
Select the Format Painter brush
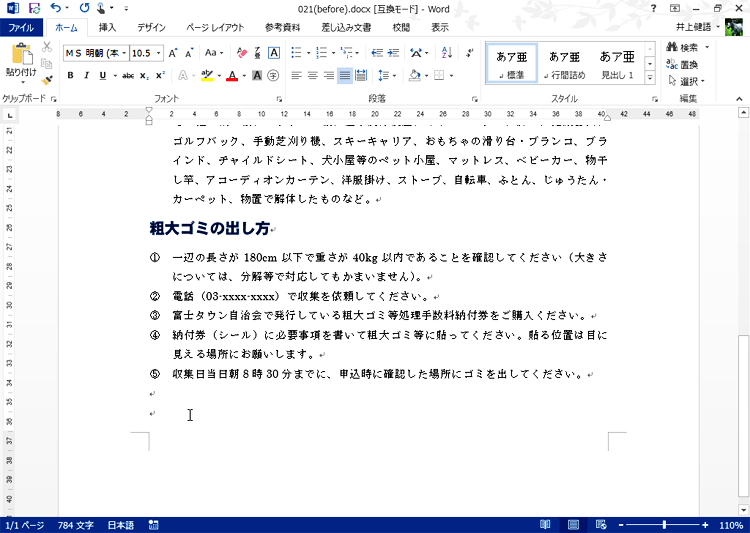point(46,80)
